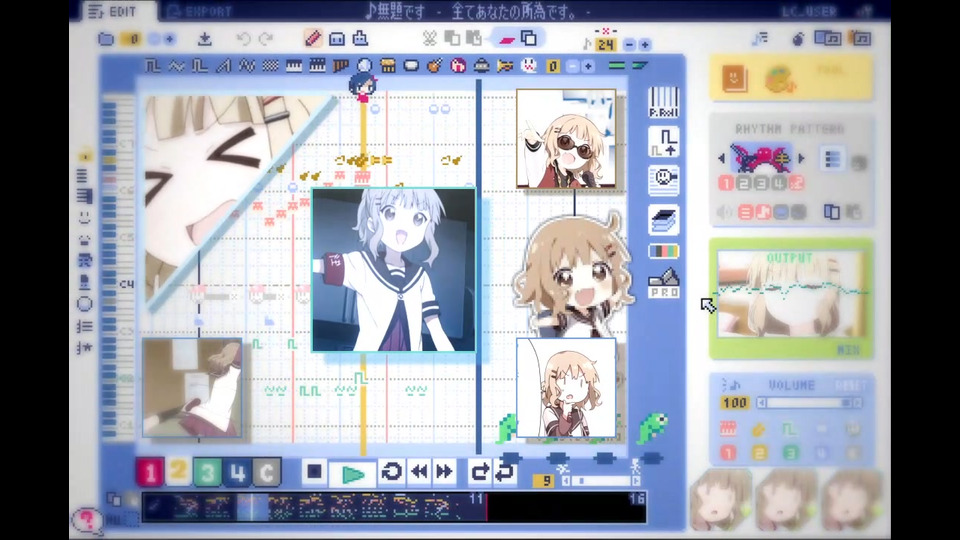
Task: Undo the last edit
Action: click(243, 39)
